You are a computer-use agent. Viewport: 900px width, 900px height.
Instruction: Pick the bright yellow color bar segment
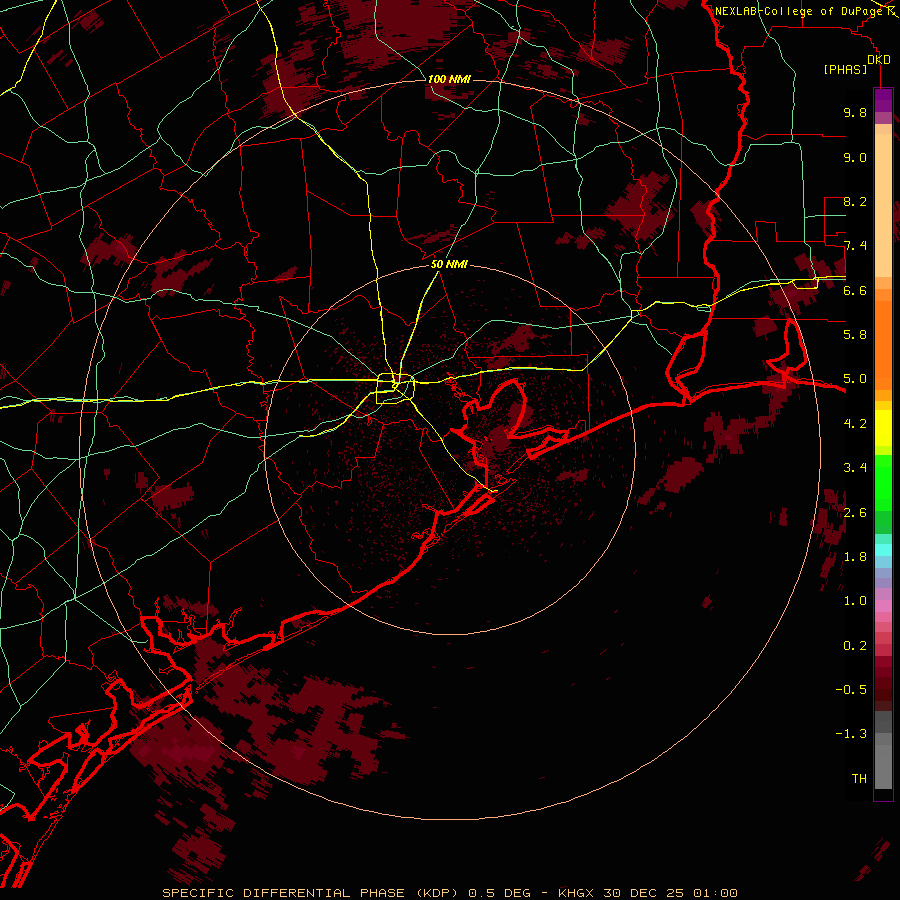click(883, 428)
